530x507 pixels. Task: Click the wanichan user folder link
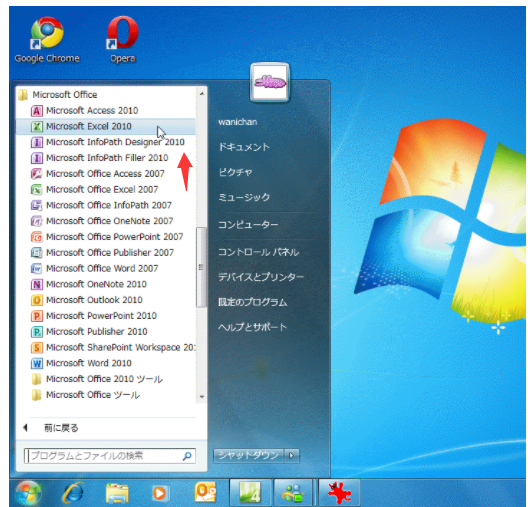coord(238,122)
